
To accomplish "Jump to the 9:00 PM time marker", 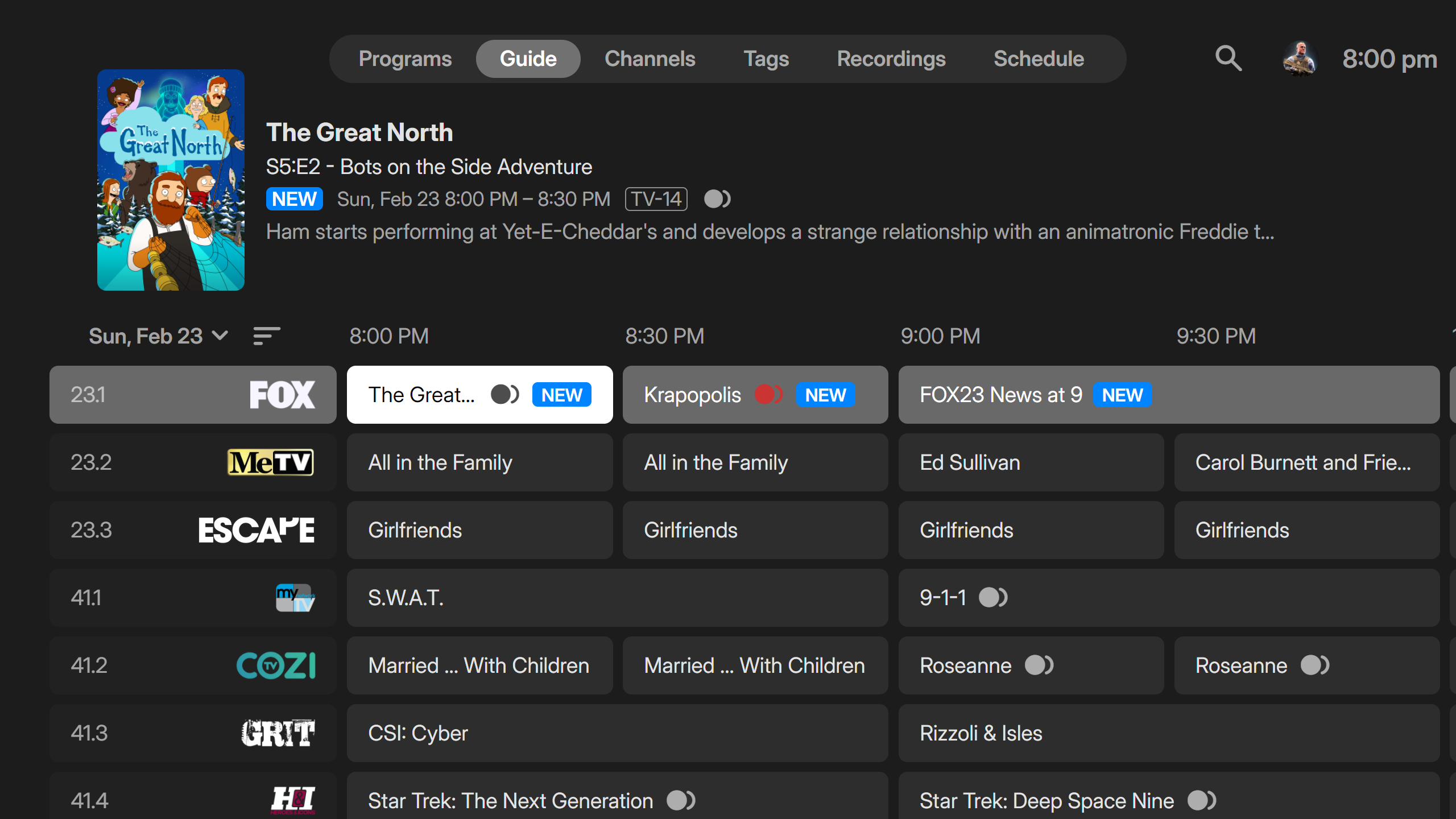I will [x=940, y=336].
